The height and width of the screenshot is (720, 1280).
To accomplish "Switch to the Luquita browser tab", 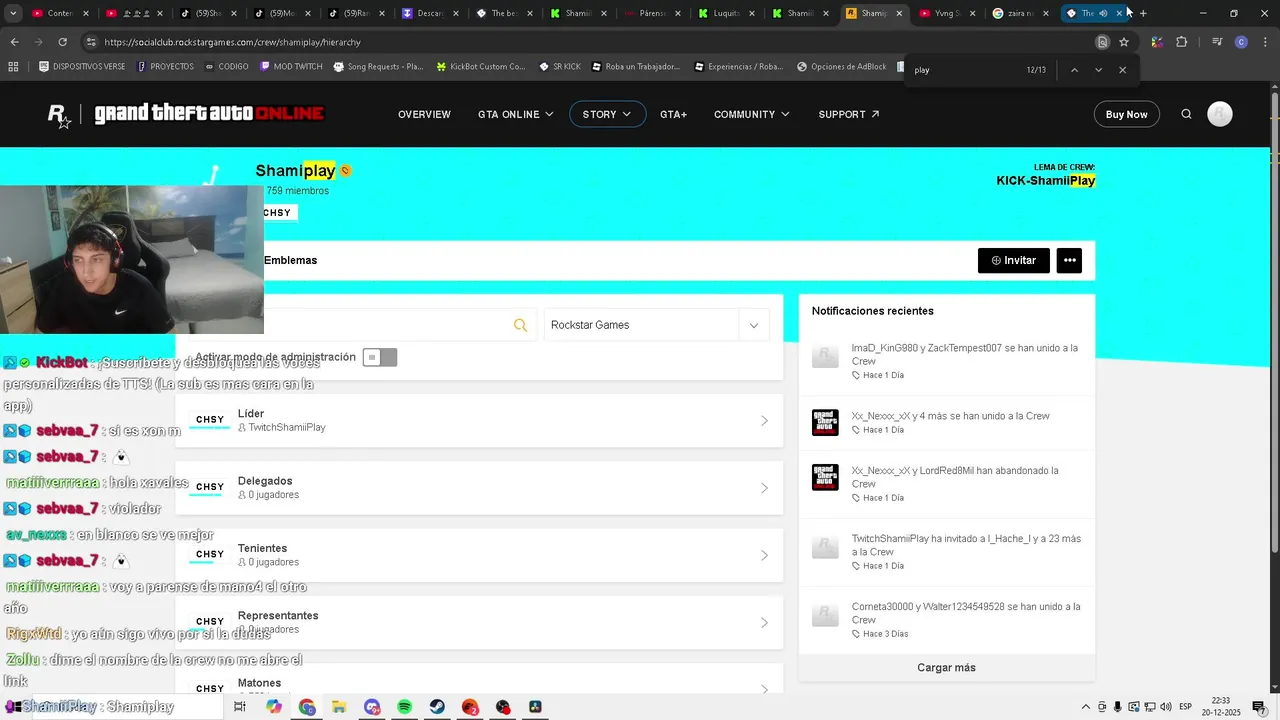I will coord(724,13).
